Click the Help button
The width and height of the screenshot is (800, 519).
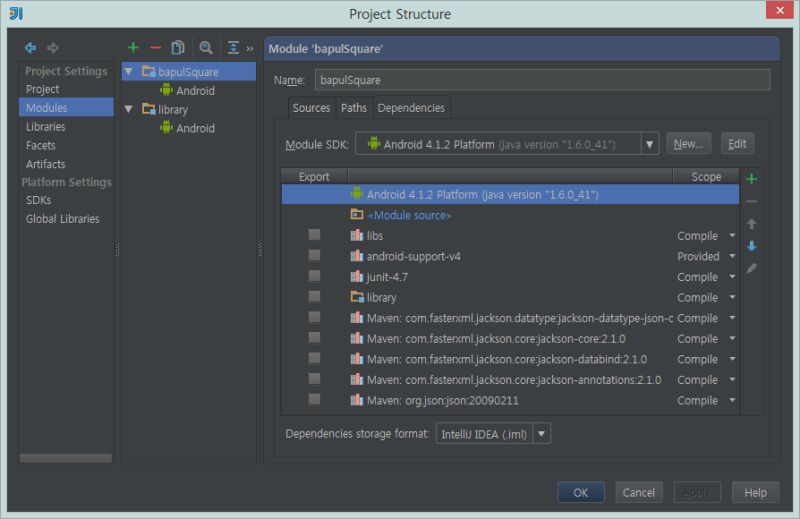coord(755,492)
